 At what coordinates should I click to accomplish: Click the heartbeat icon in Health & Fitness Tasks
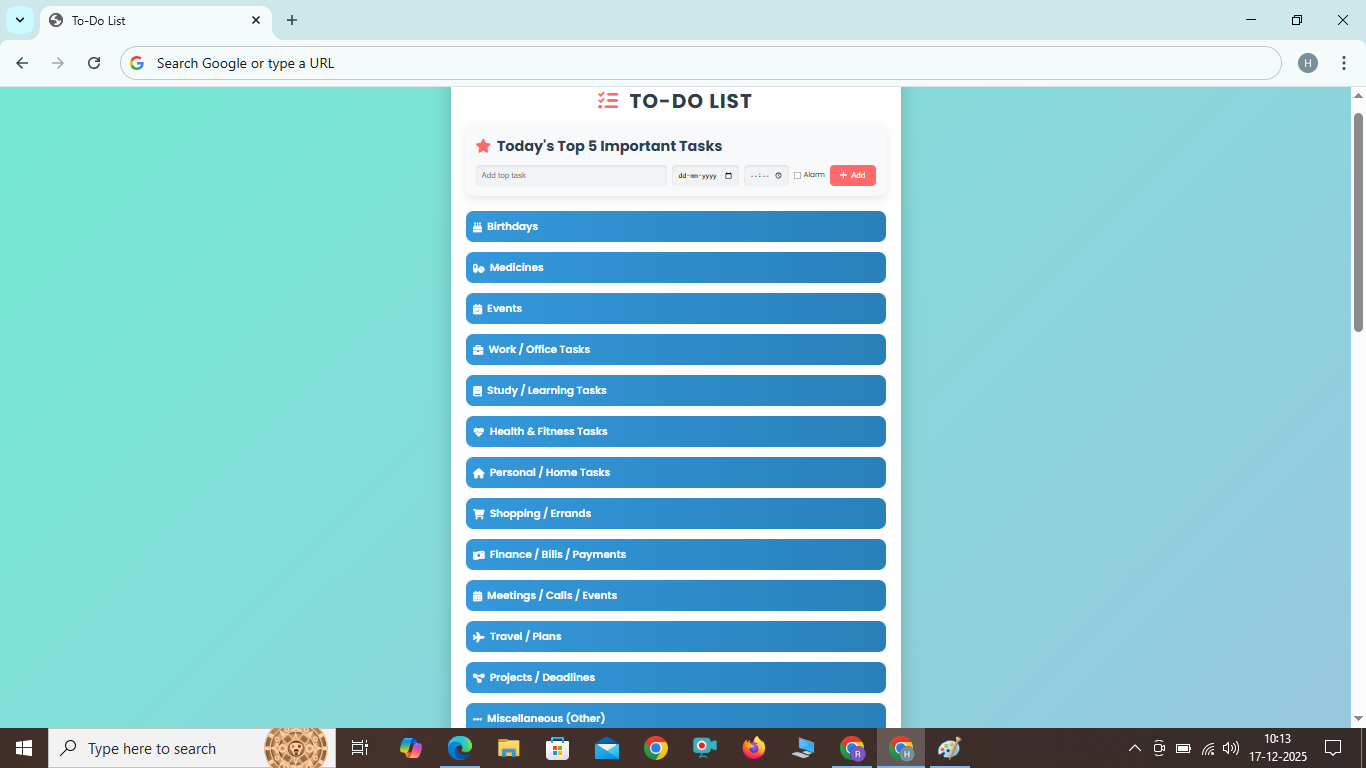coord(479,432)
